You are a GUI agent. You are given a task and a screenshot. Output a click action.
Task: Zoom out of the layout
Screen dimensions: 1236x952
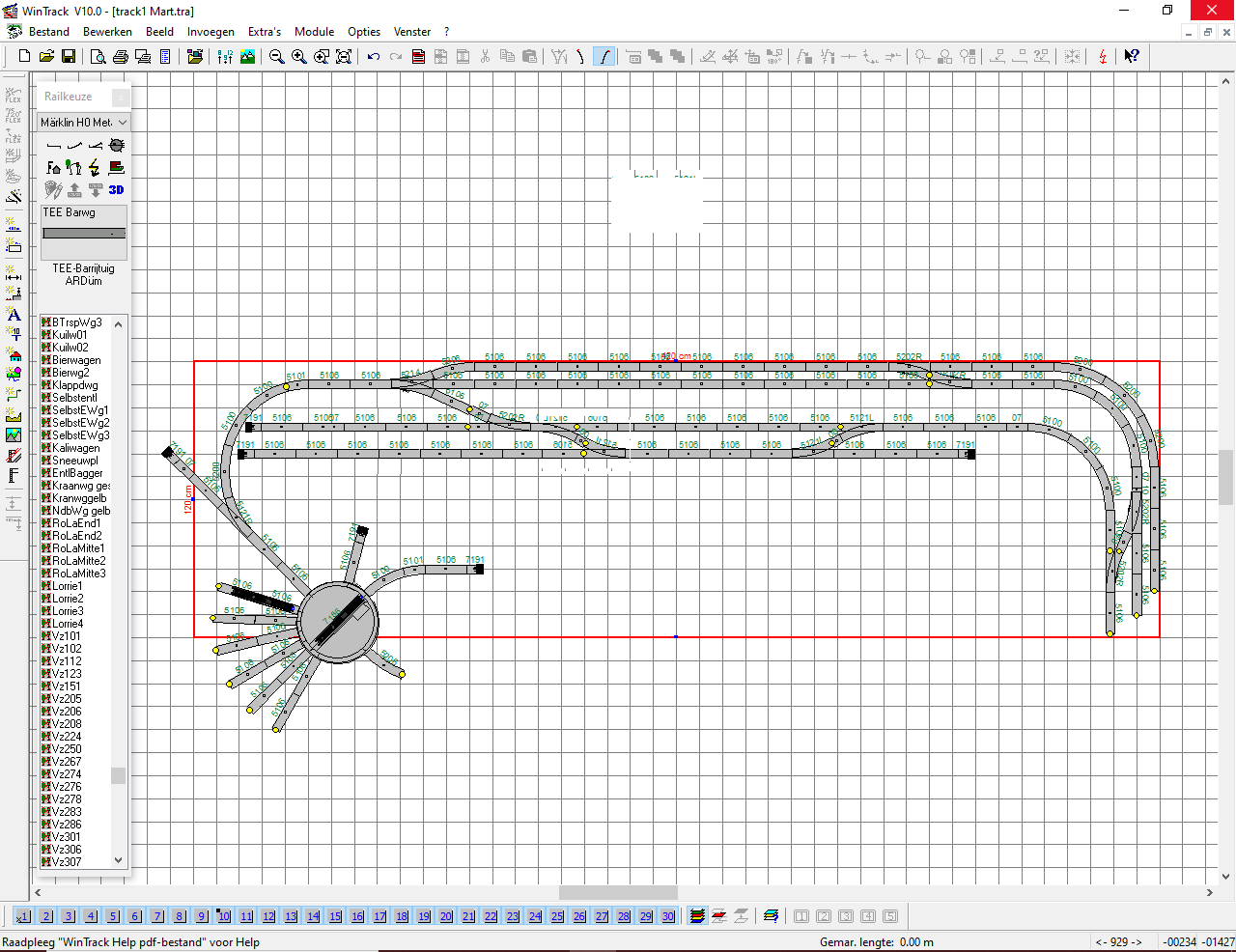tap(276, 57)
